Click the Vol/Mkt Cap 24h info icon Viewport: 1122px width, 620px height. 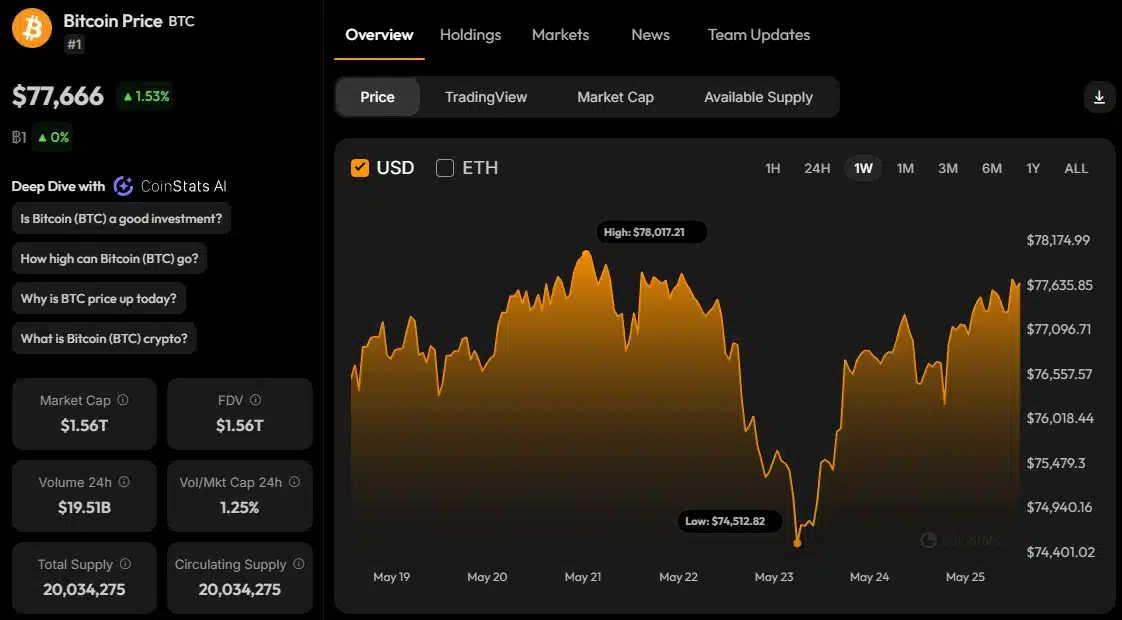point(294,482)
